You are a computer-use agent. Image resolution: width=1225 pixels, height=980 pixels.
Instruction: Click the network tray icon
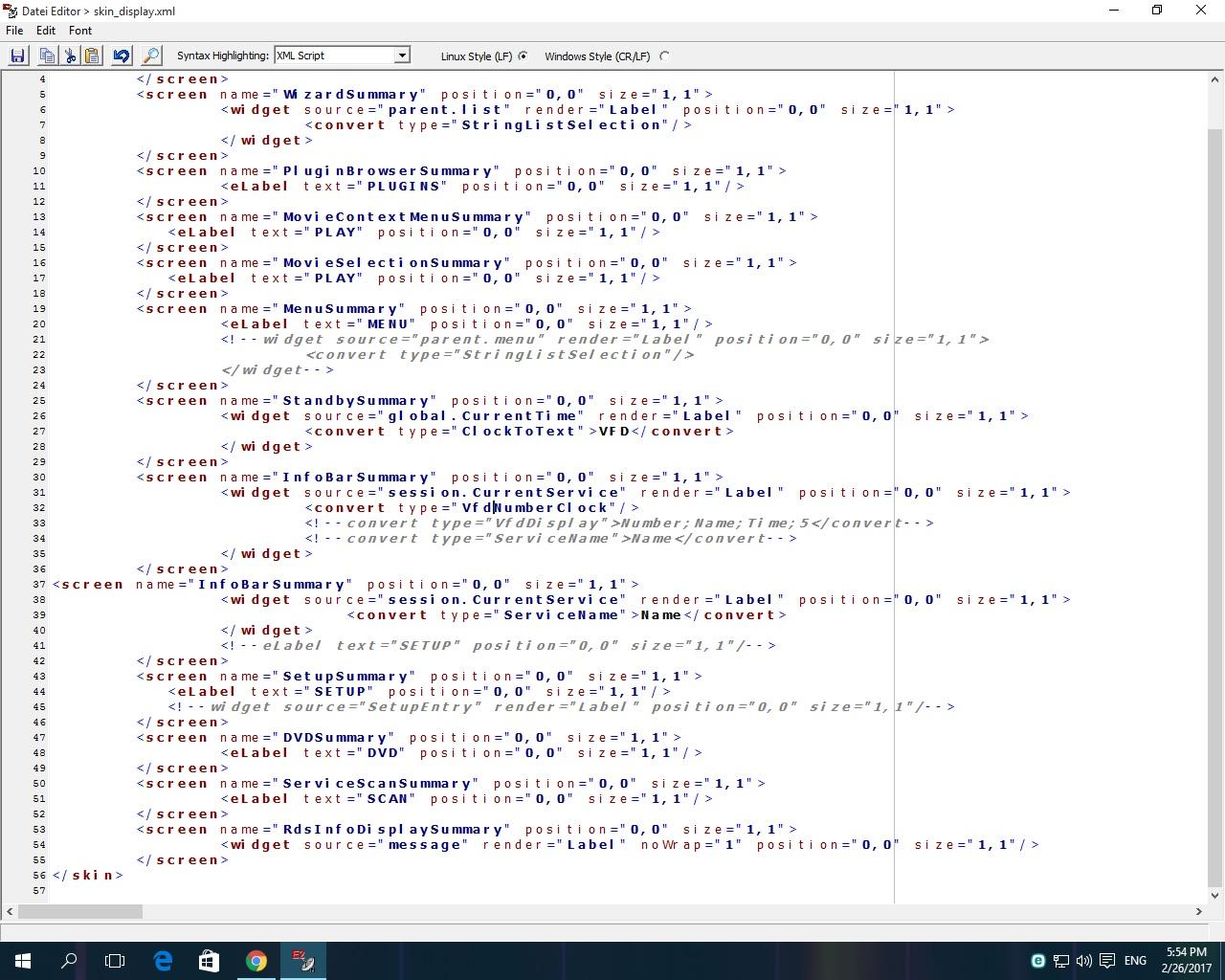1060,961
